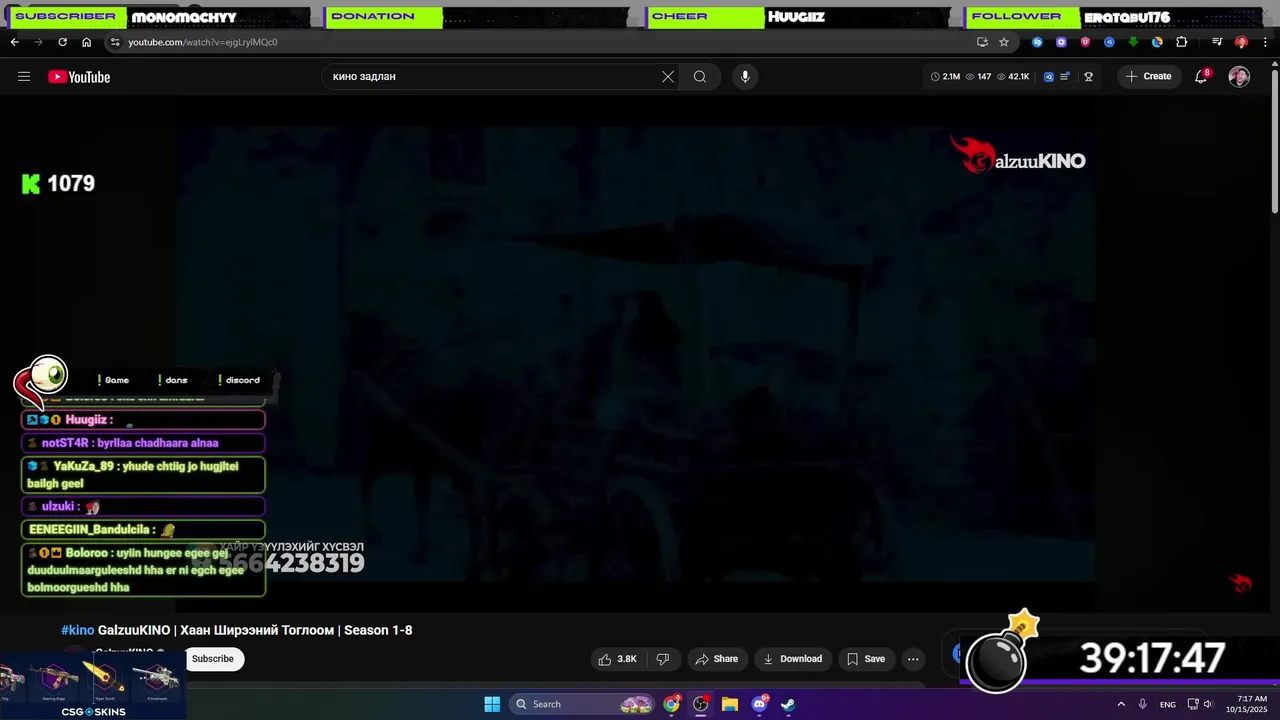Dislike the video
Image resolution: width=1280 pixels, height=720 pixels.
[x=662, y=659]
